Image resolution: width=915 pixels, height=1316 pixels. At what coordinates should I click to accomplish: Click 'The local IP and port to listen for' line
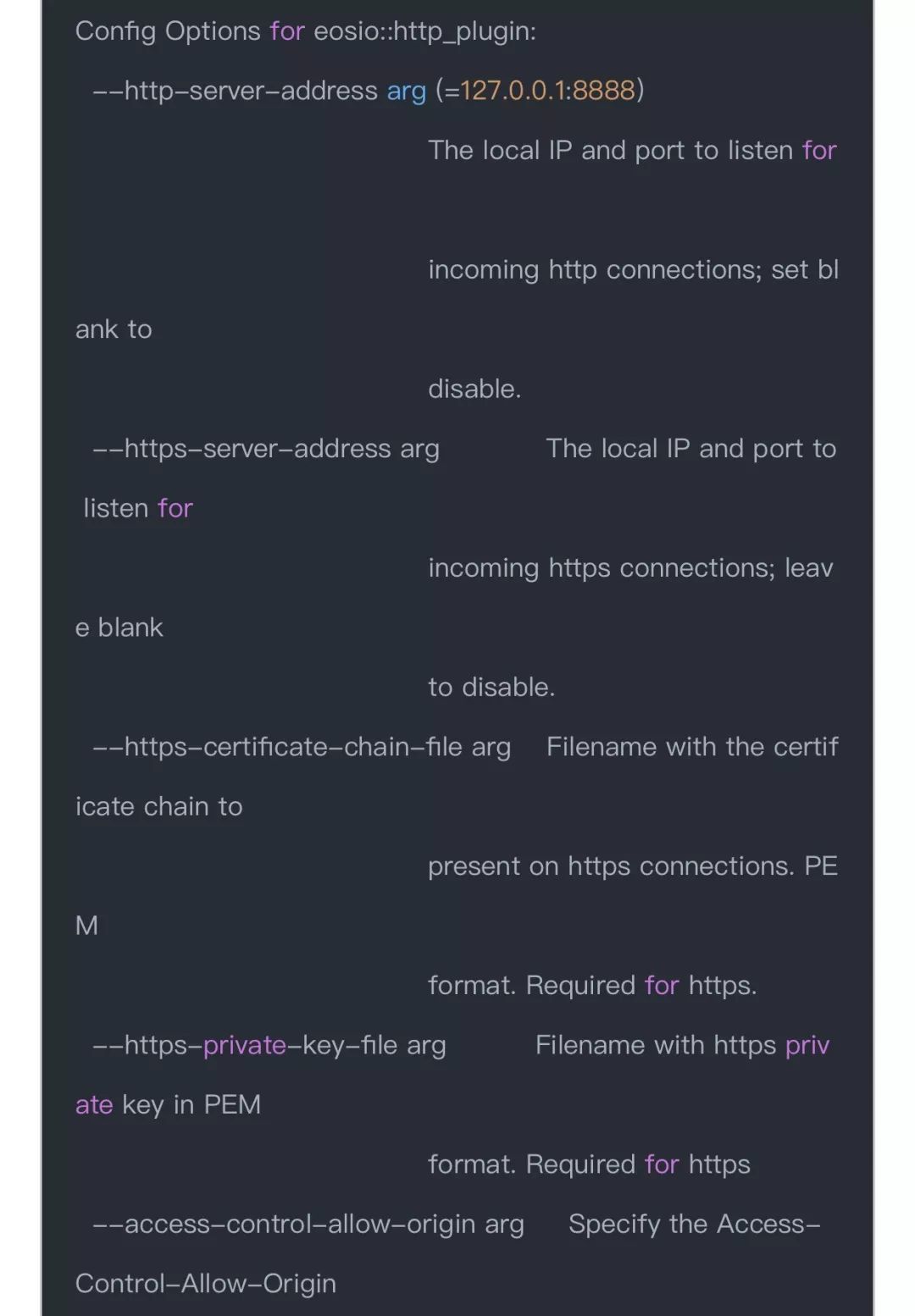coord(632,151)
